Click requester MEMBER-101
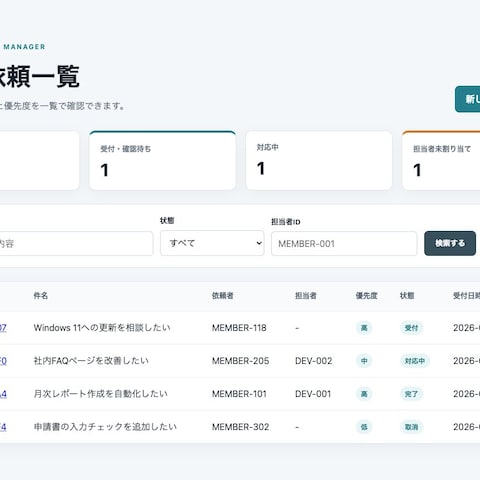 (239, 394)
